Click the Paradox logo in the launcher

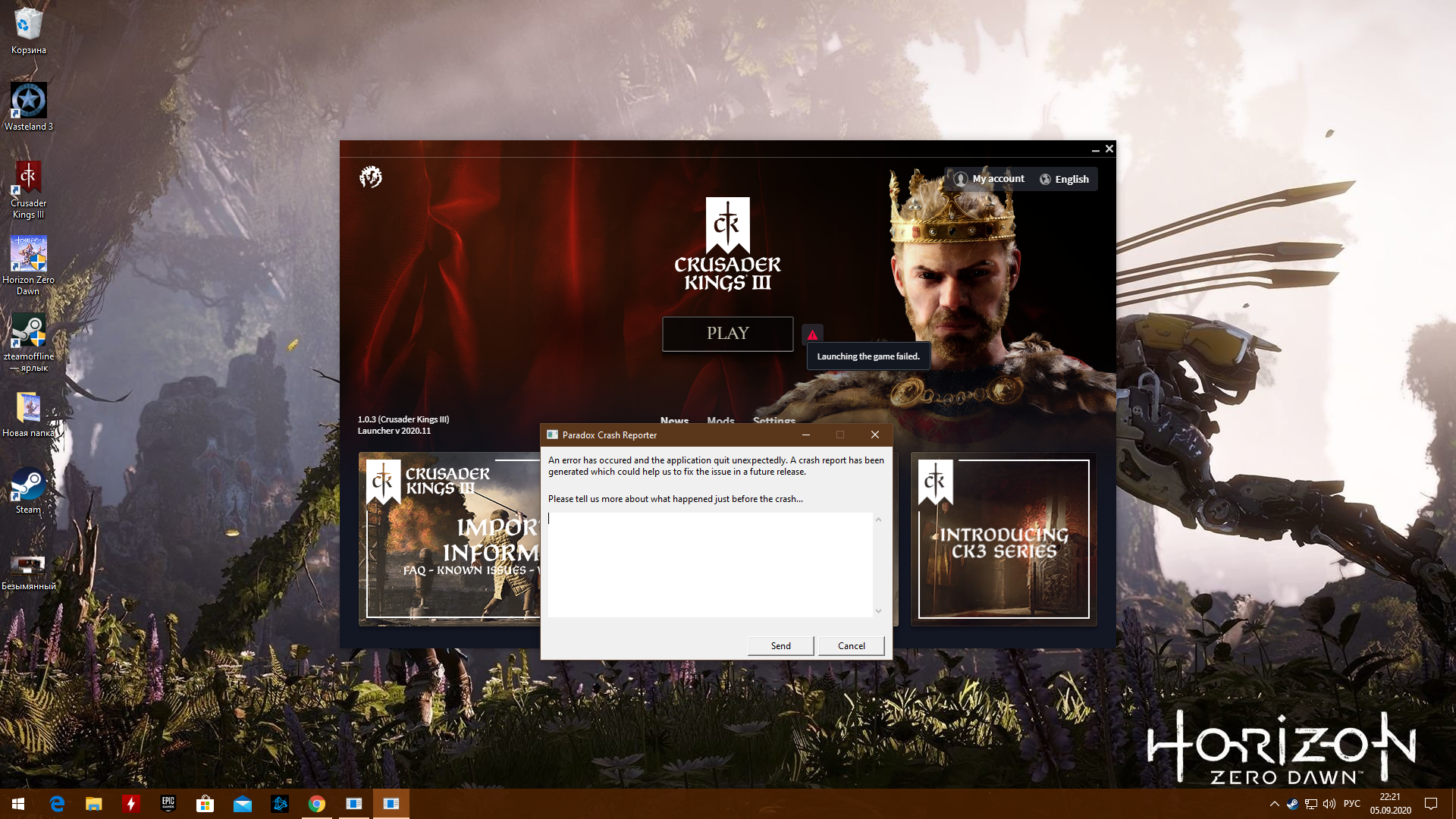coord(370,177)
